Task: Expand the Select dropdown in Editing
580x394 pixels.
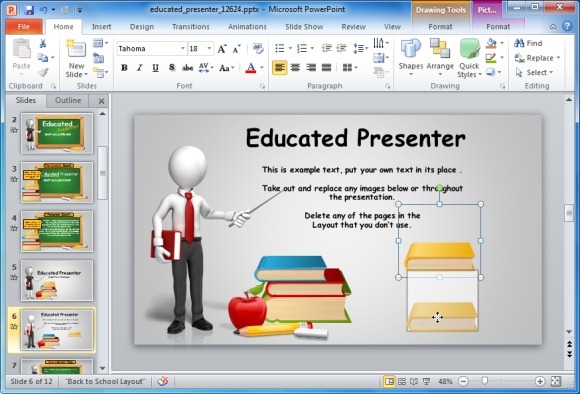Action: tap(551, 73)
